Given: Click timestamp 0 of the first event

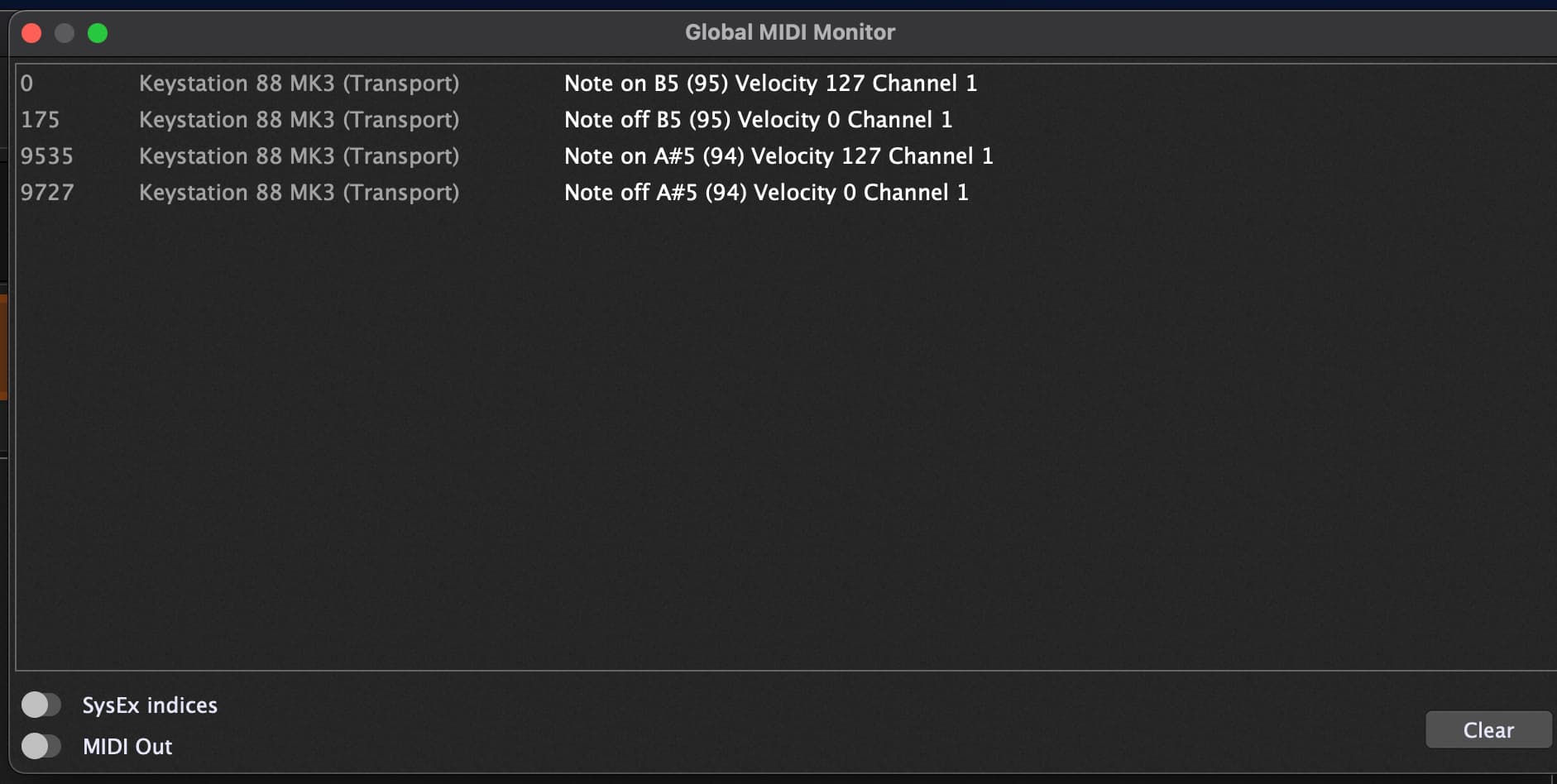Looking at the screenshot, I should (x=26, y=83).
